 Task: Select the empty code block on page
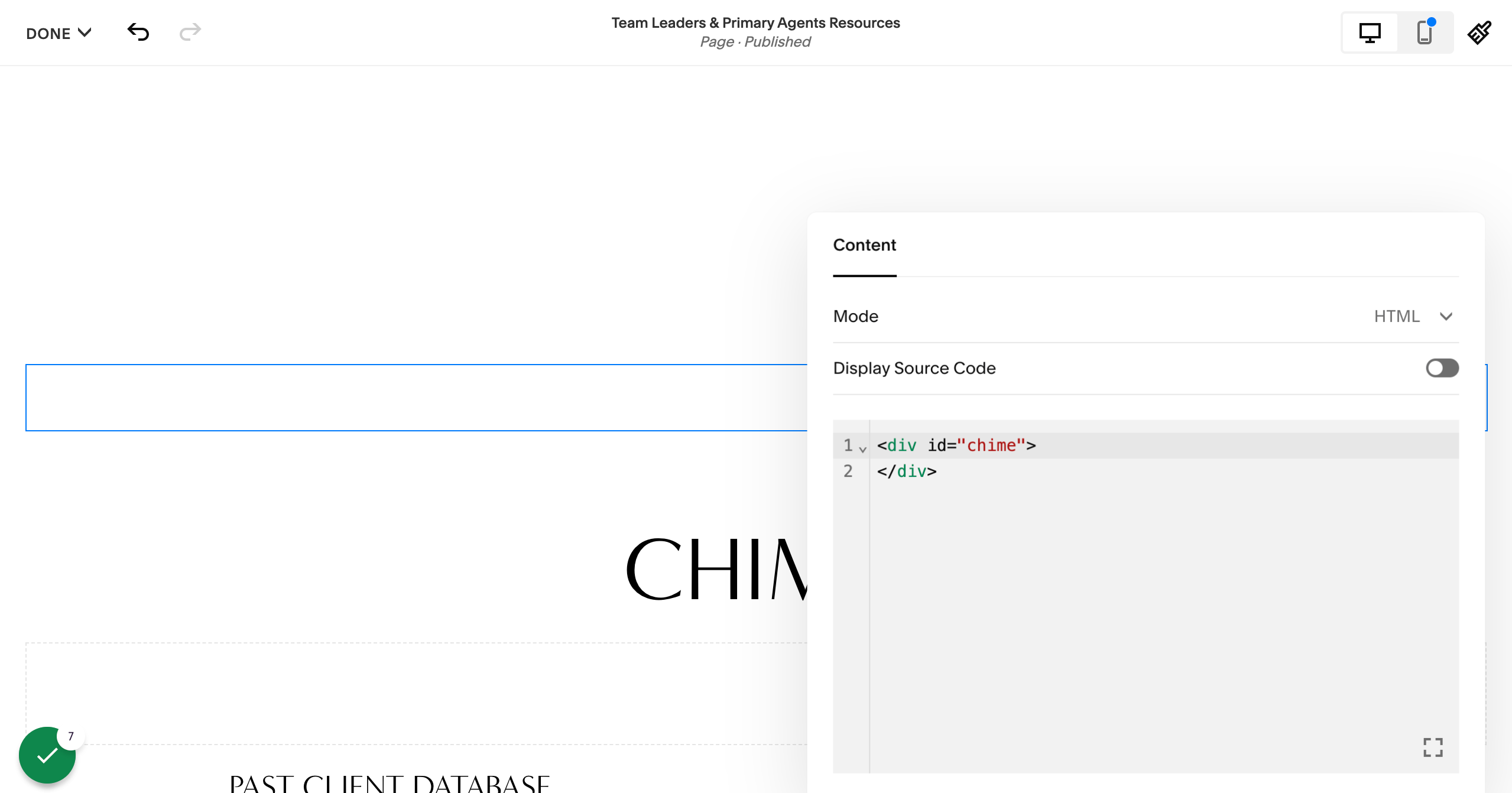coord(416,398)
